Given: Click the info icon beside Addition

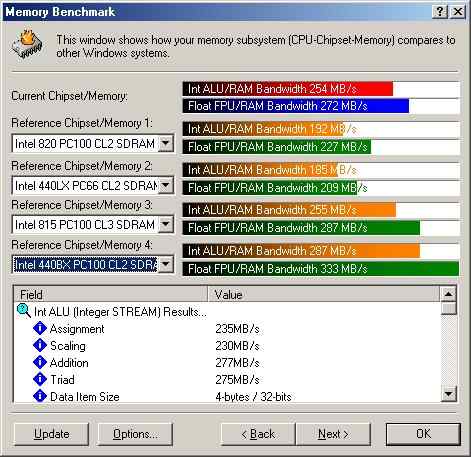Looking at the screenshot, I should coord(40,362).
